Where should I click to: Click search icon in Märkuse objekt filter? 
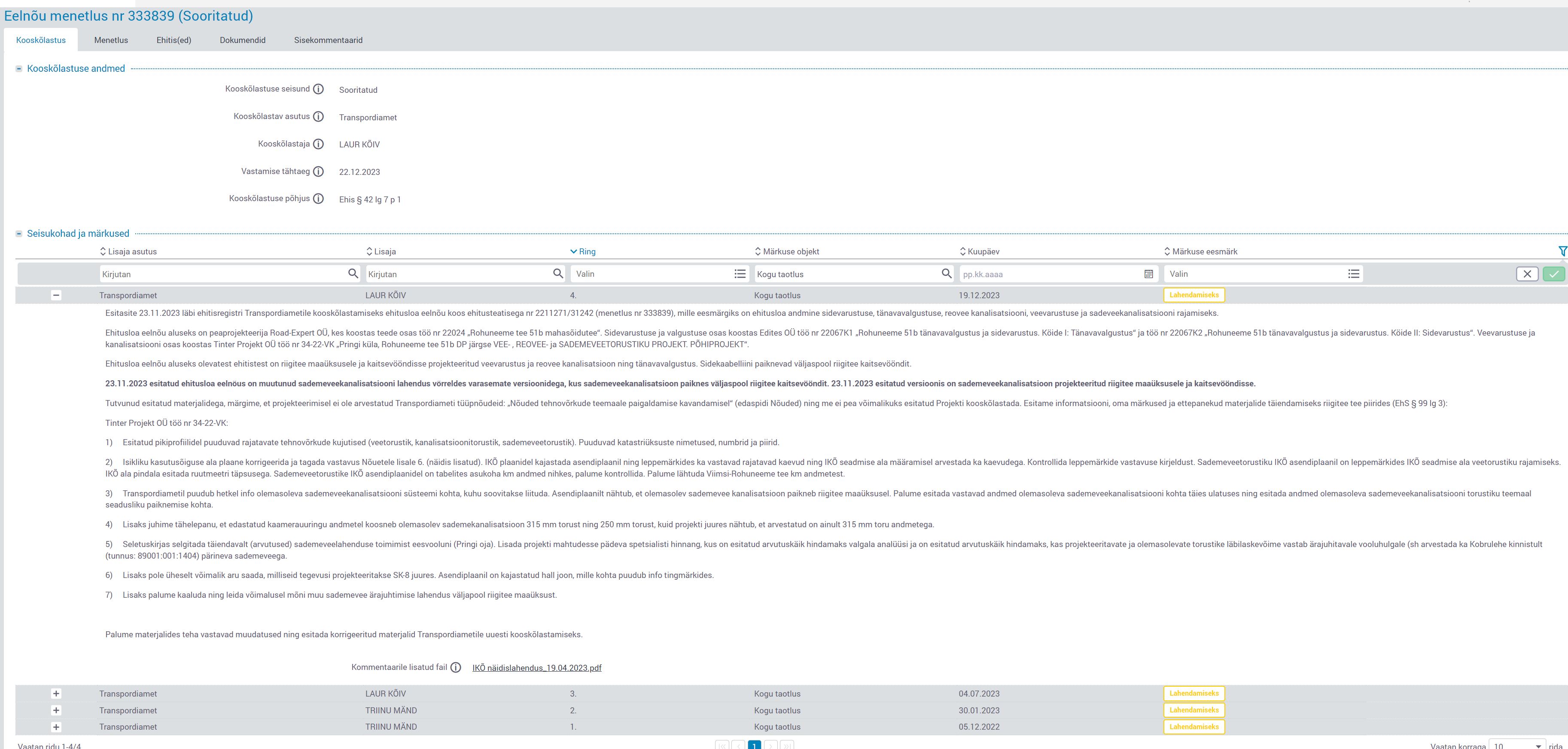[947, 273]
